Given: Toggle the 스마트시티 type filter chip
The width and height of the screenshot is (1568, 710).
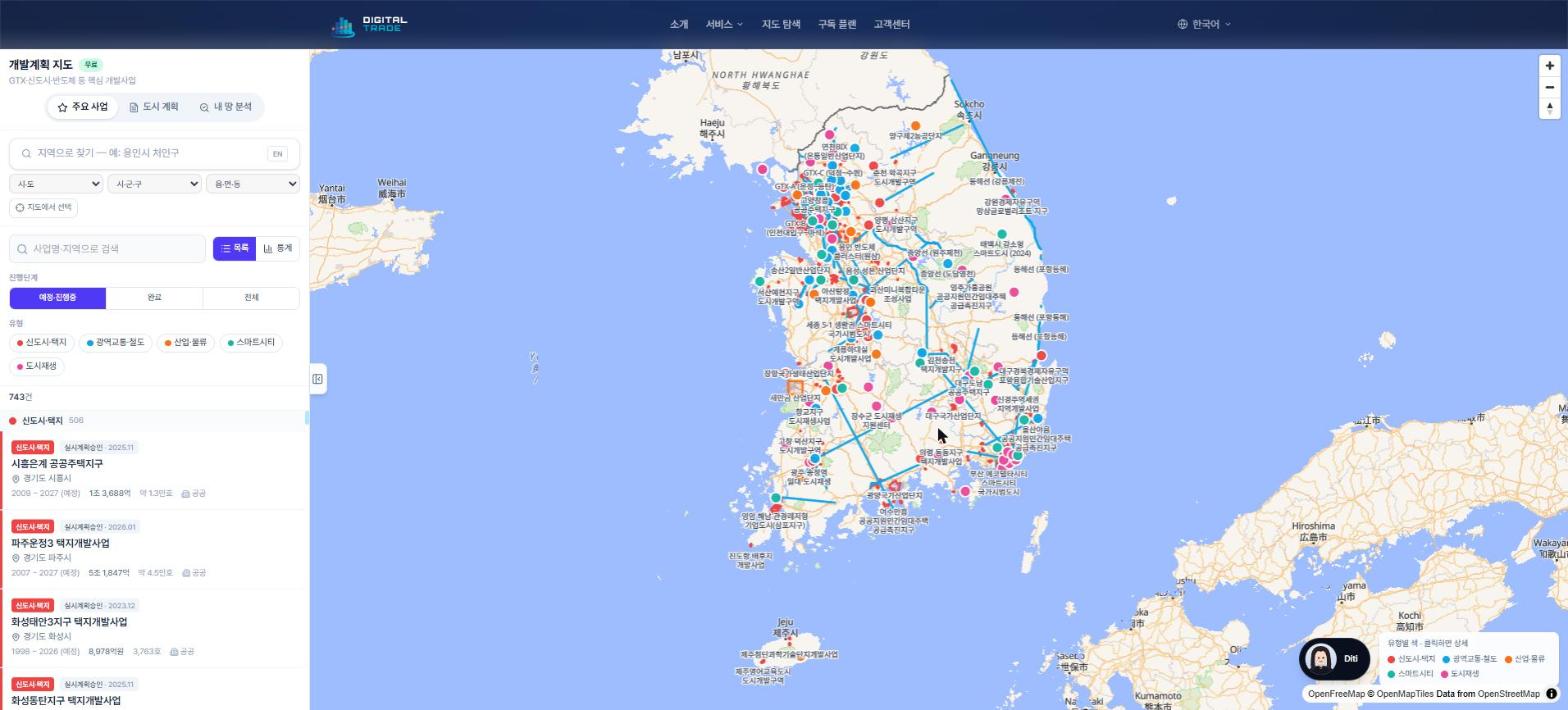Looking at the screenshot, I should [251, 343].
